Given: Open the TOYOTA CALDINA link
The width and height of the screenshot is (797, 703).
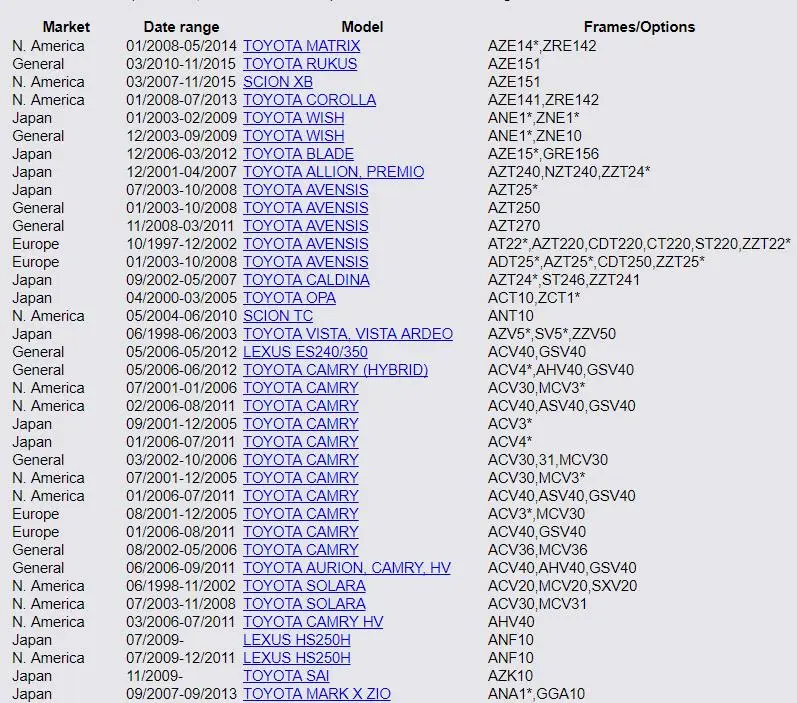Looking at the screenshot, I should (306, 280).
